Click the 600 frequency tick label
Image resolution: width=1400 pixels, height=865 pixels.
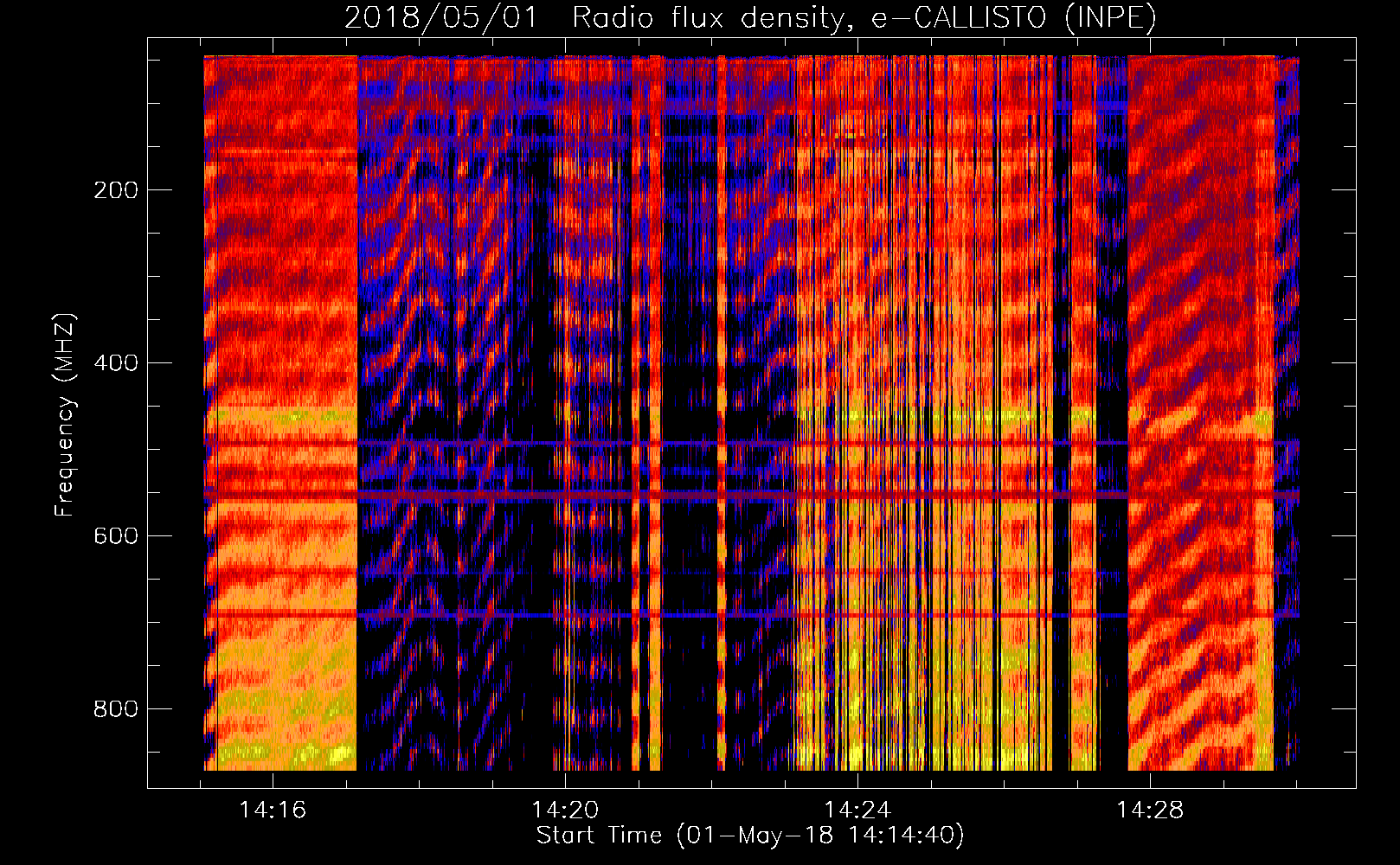pos(116,536)
